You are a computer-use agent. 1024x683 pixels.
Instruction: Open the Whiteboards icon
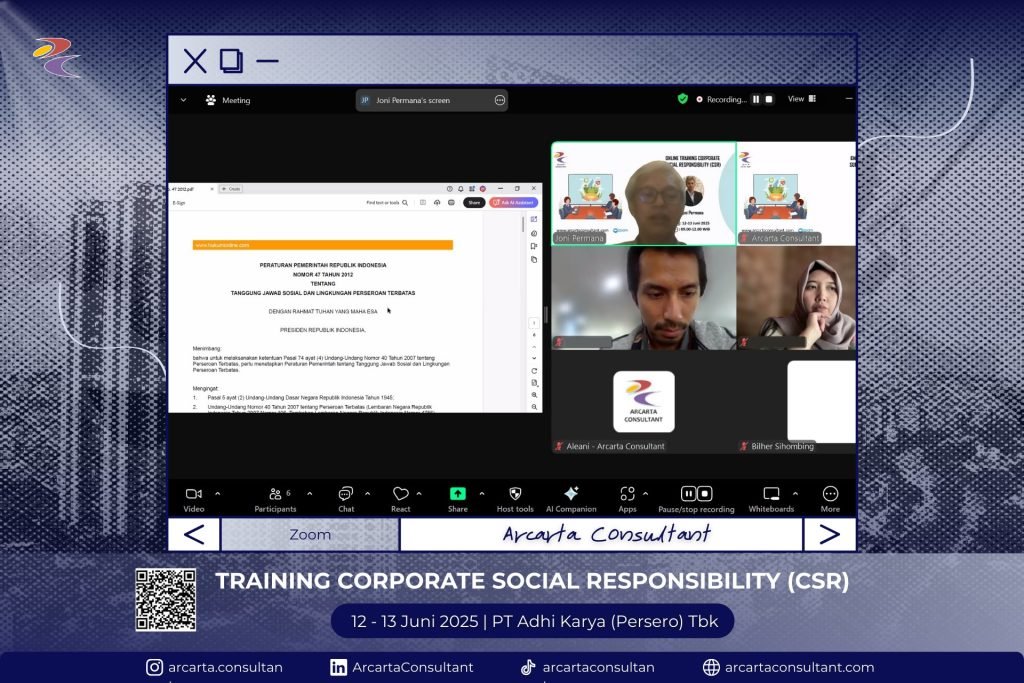point(771,494)
